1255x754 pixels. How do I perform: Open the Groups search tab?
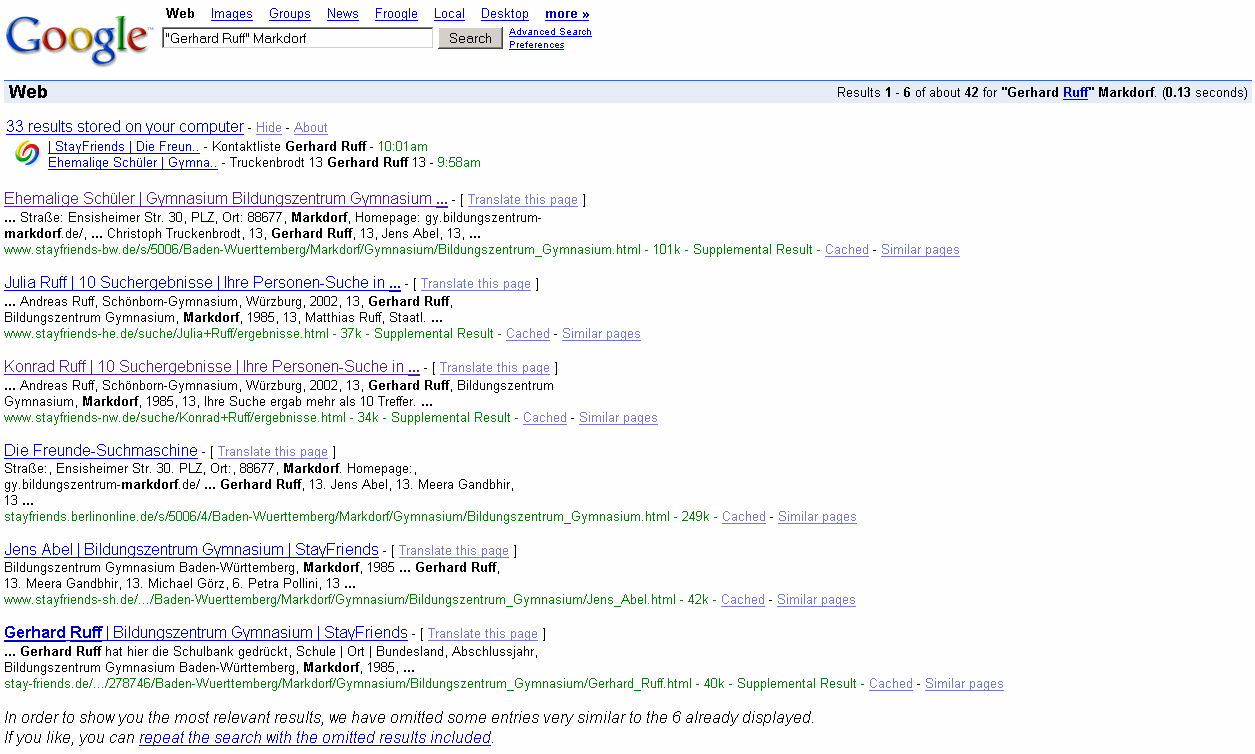click(x=290, y=14)
